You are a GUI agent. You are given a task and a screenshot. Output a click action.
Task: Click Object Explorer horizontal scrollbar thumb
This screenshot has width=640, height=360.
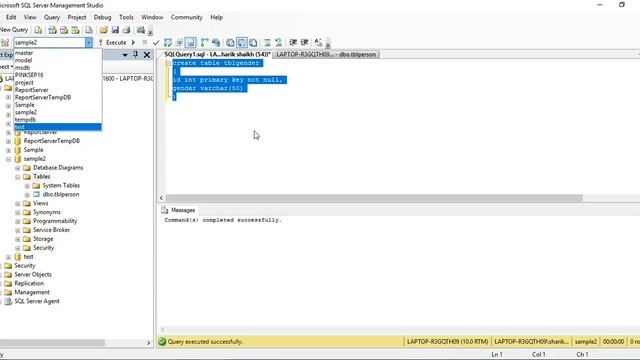(52, 343)
